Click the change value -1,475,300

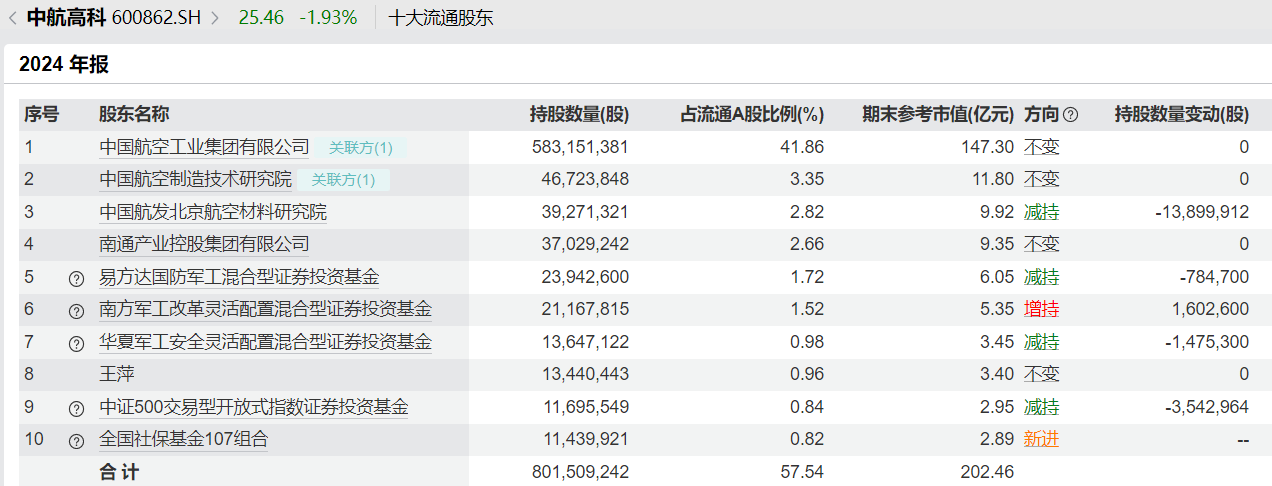coord(1207,342)
